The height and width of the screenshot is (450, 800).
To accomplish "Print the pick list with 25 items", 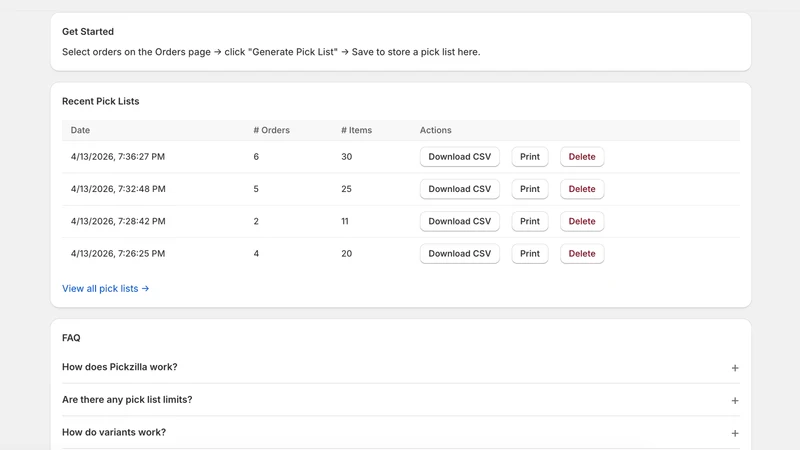I will (530, 189).
